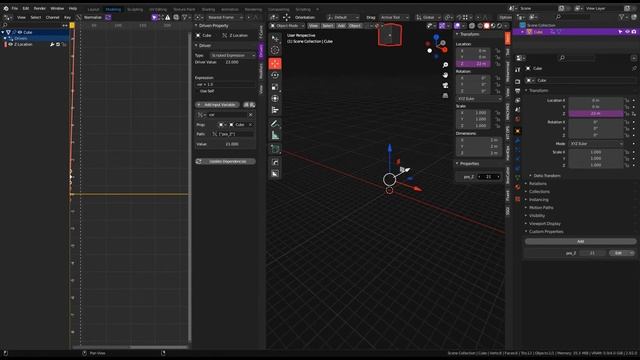Click the Blender logo menu
Image resolution: width=640 pixels, height=360 pixels.
[6, 8]
